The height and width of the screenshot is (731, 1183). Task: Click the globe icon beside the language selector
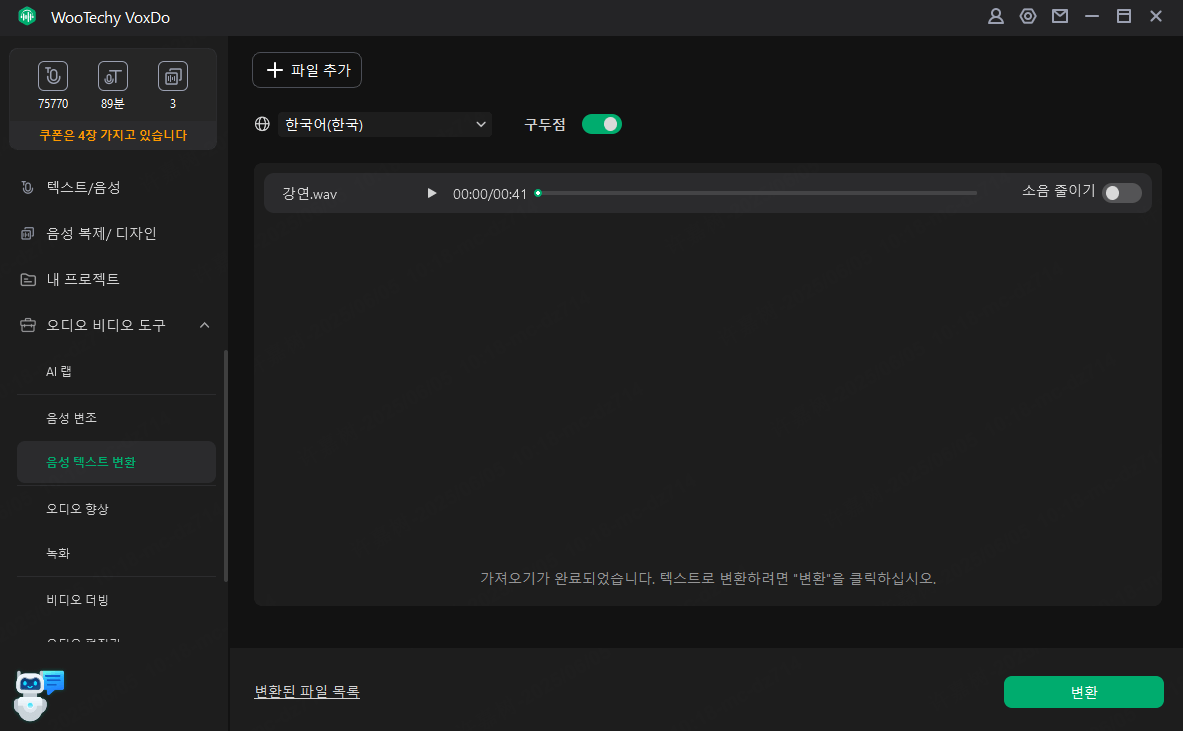coord(262,124)
